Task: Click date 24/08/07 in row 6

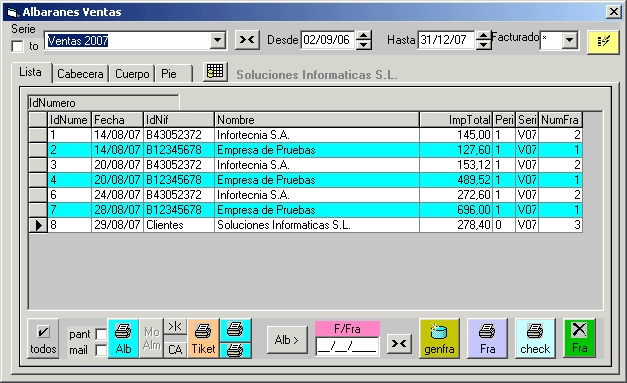Action: click(x=117, y=195)
